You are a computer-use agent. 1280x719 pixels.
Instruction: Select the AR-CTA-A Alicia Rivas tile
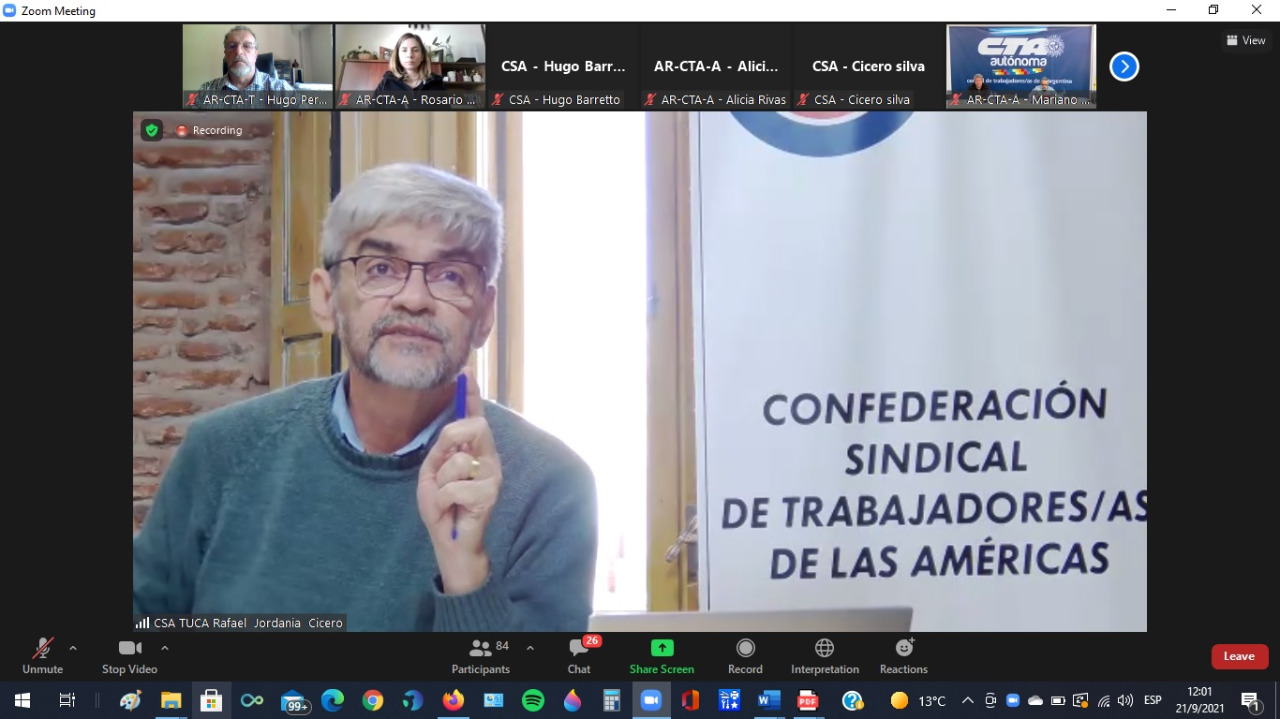pos(716,66)
